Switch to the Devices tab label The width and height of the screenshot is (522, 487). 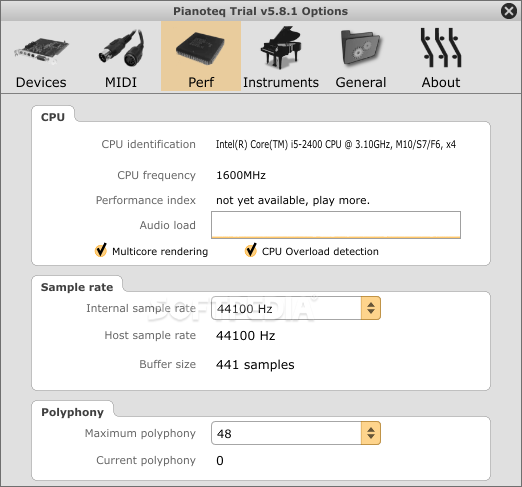tap(41, 82)
